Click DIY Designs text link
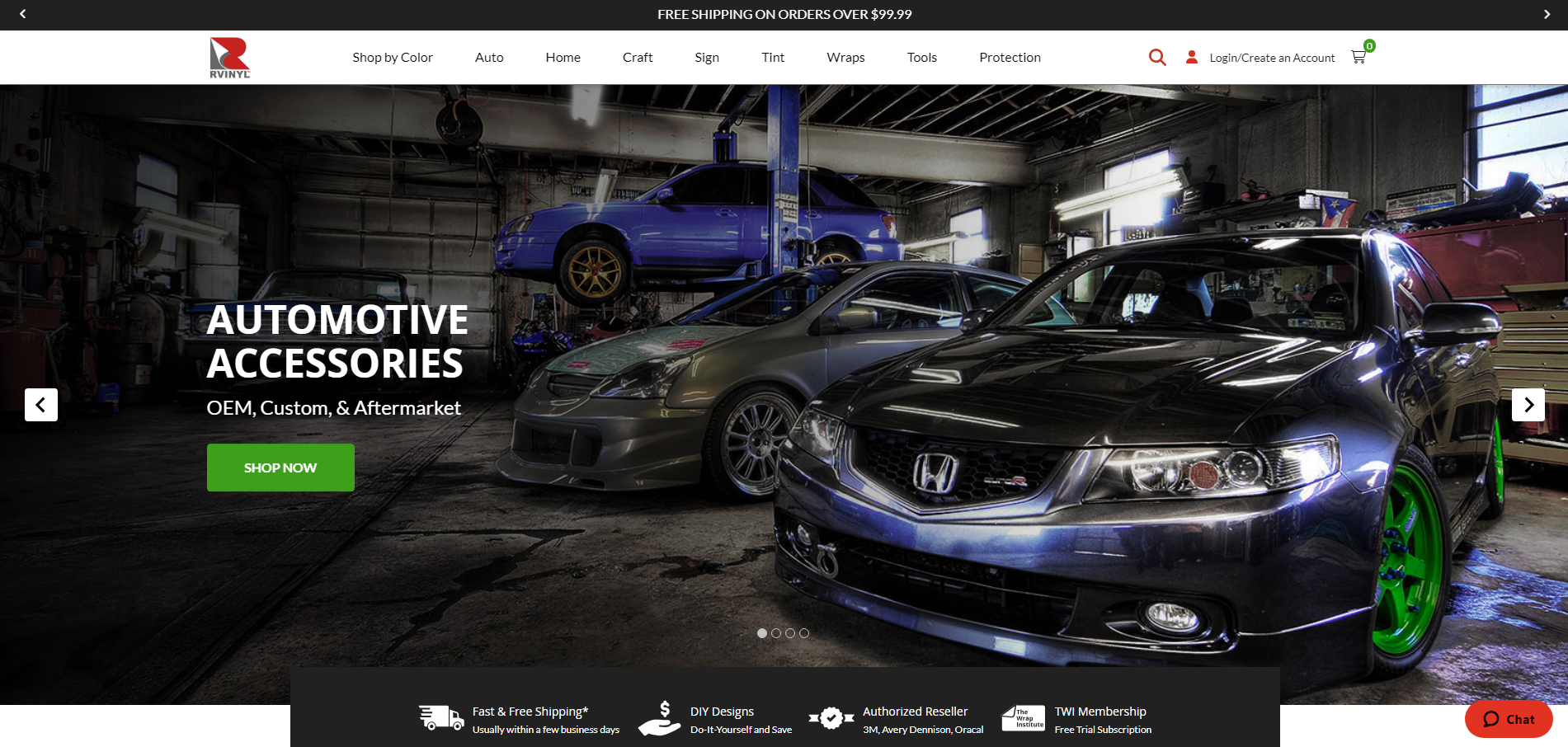 pyautogui.click(x=722, y=712)
